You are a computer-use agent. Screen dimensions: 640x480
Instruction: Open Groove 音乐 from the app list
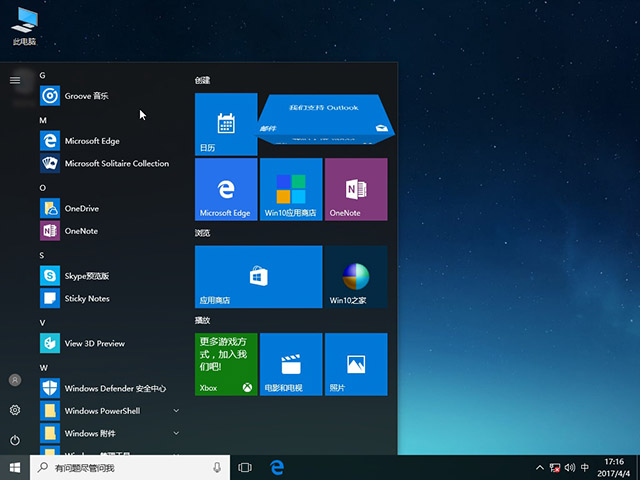click(86, 96)
